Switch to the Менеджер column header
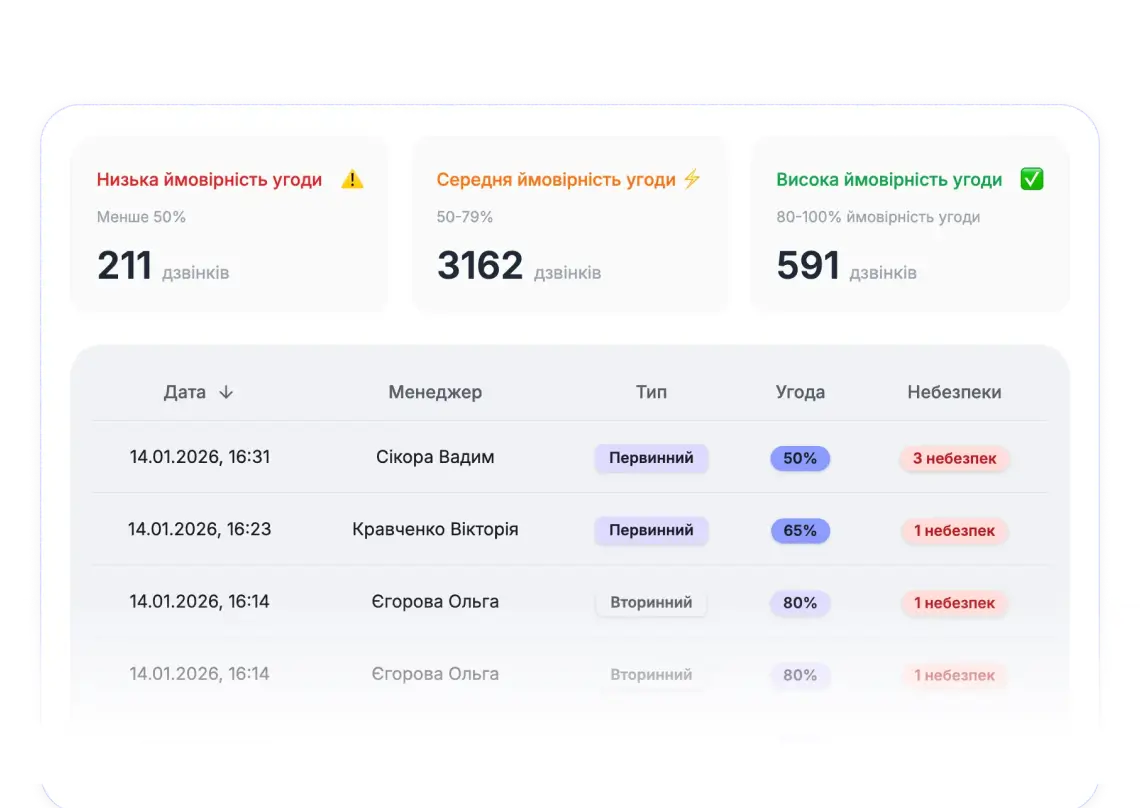This screenshot has width=1140, height=808. pos(435,392)
